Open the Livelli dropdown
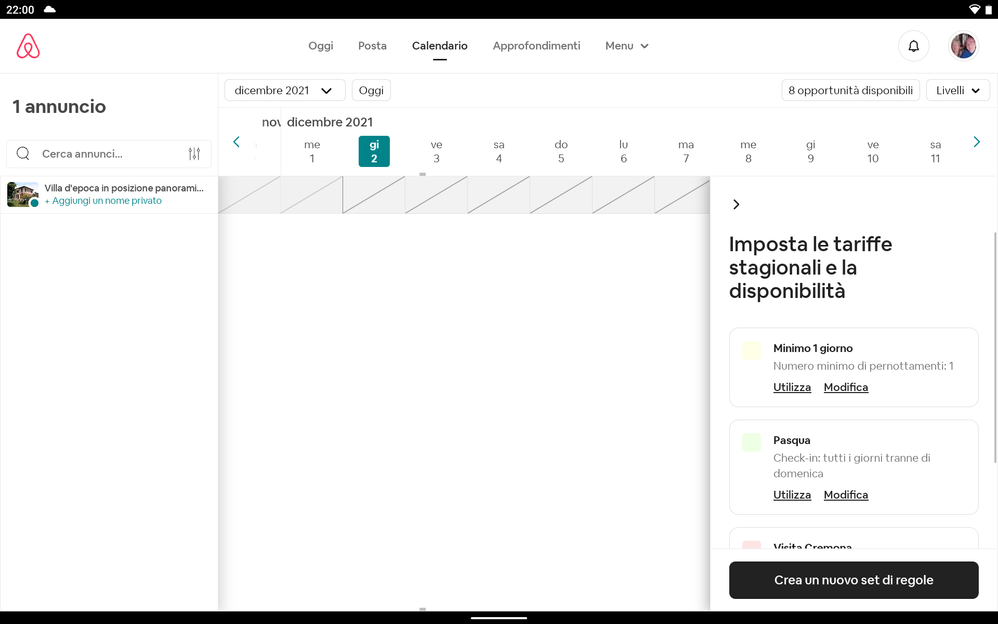Viewport: 998px width, 624px height. [x=957, y=90]
